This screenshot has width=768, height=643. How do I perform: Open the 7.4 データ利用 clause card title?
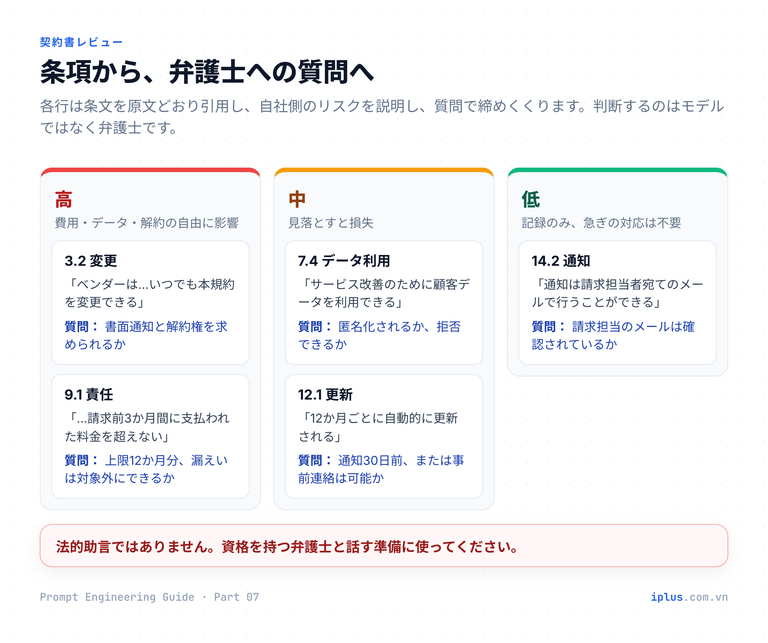click(x=344, y=261)
